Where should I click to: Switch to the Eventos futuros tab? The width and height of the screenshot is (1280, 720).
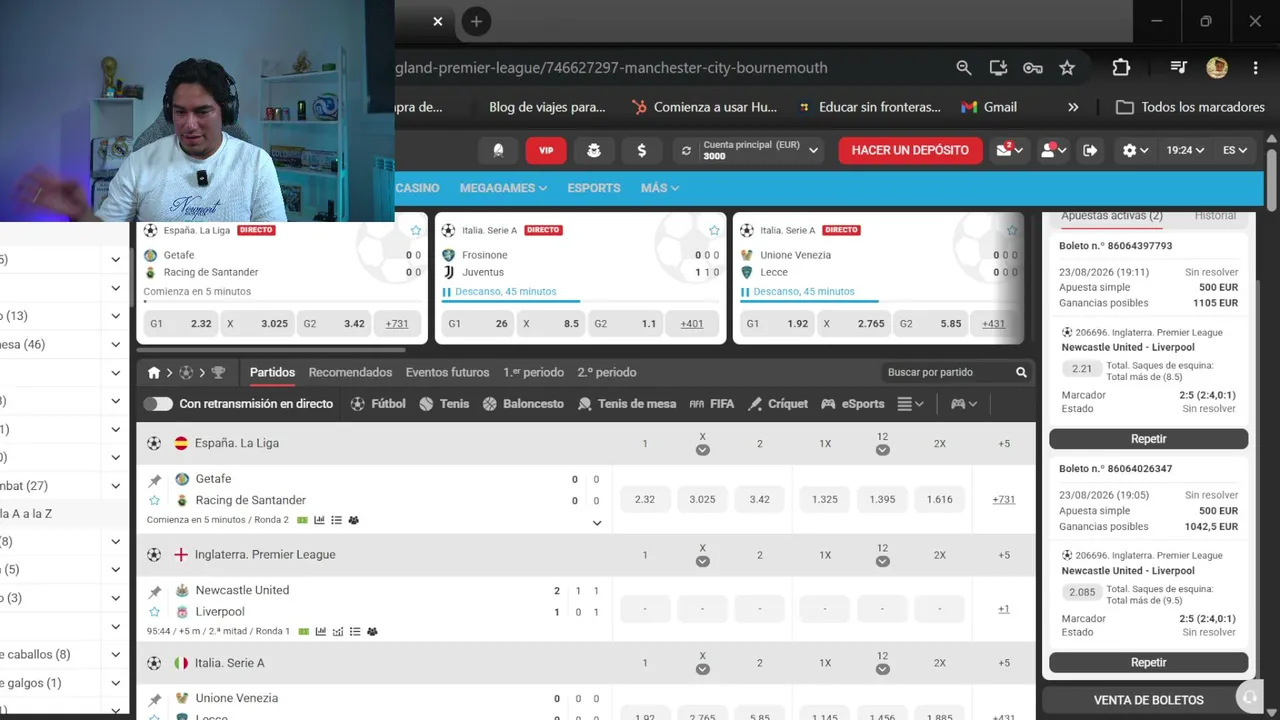point(447,372)
